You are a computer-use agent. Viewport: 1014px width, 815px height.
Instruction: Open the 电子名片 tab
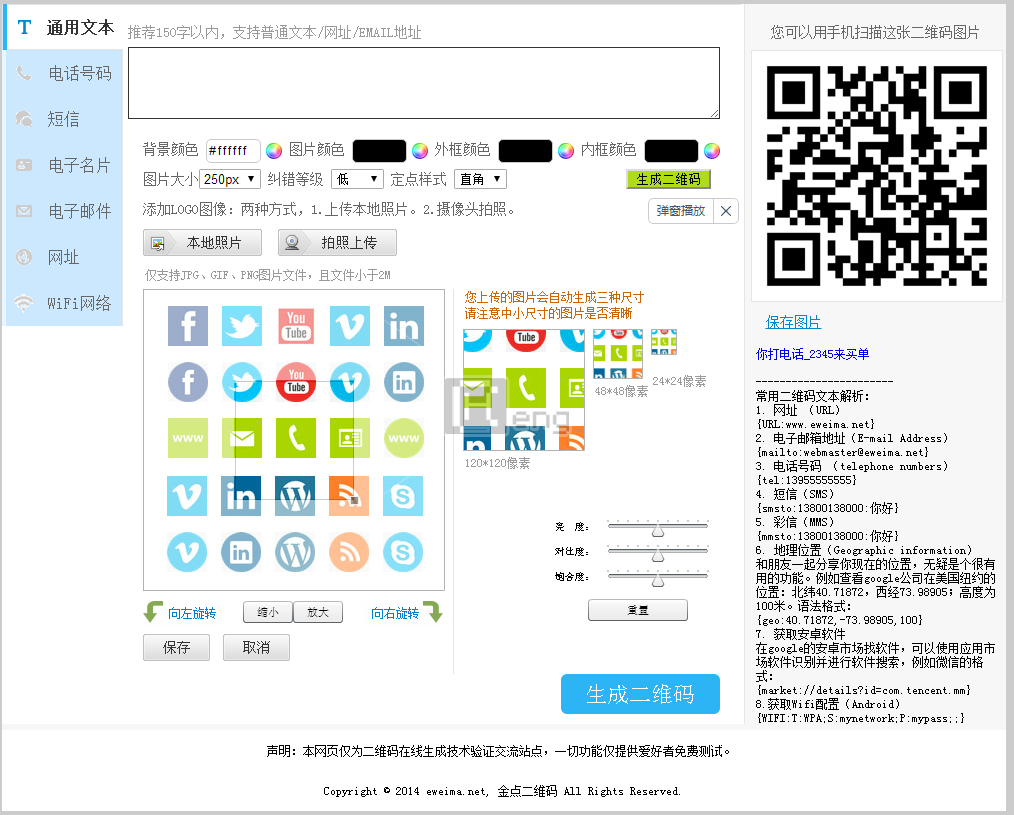click(x=64, y=165)
